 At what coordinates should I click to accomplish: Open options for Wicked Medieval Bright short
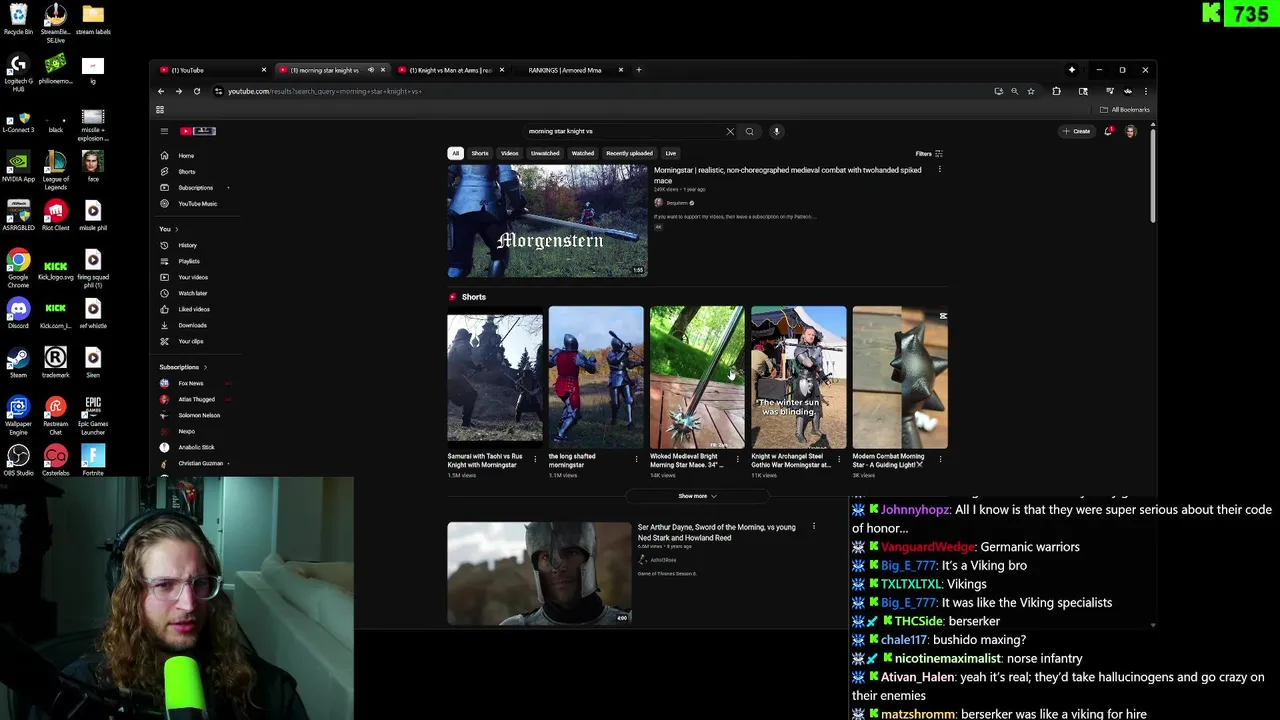[x=738, y=459]
